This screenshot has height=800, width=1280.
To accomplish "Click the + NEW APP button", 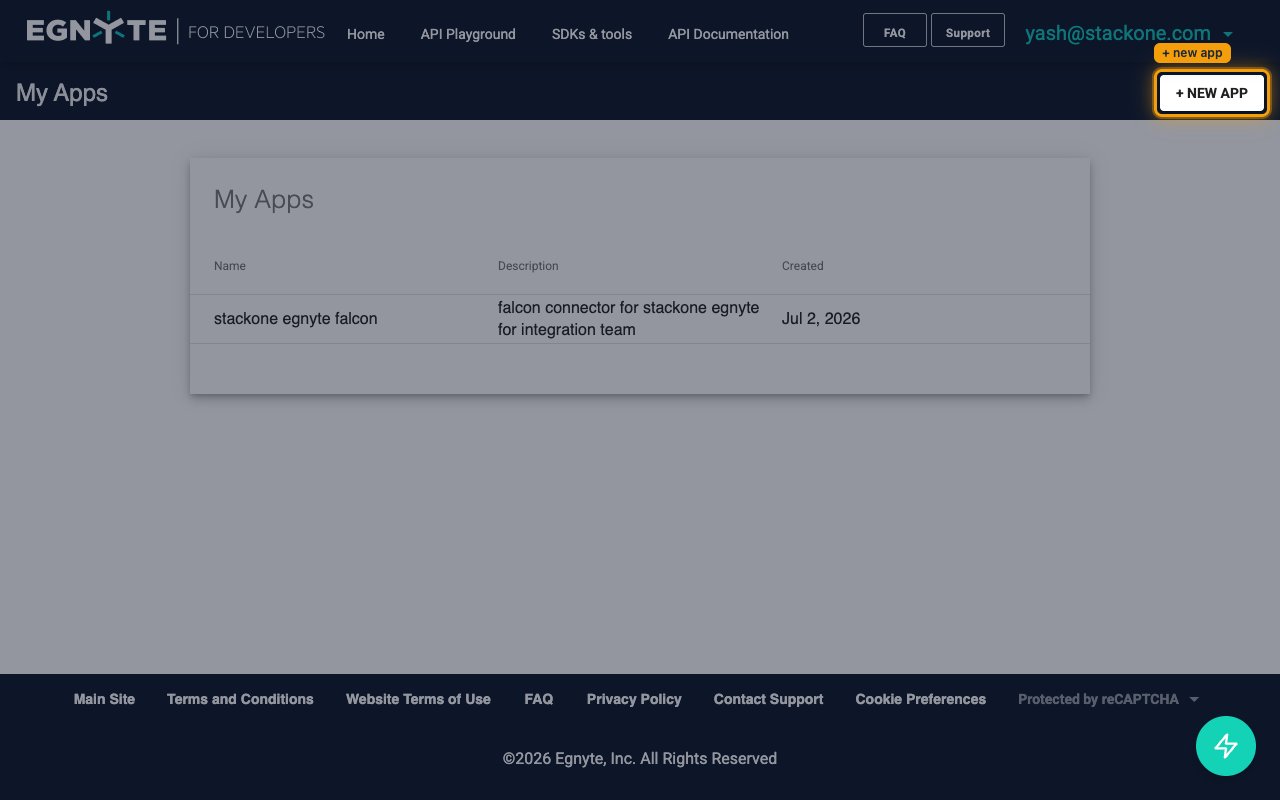I will pyautogui.click(x=1212, y=93).
